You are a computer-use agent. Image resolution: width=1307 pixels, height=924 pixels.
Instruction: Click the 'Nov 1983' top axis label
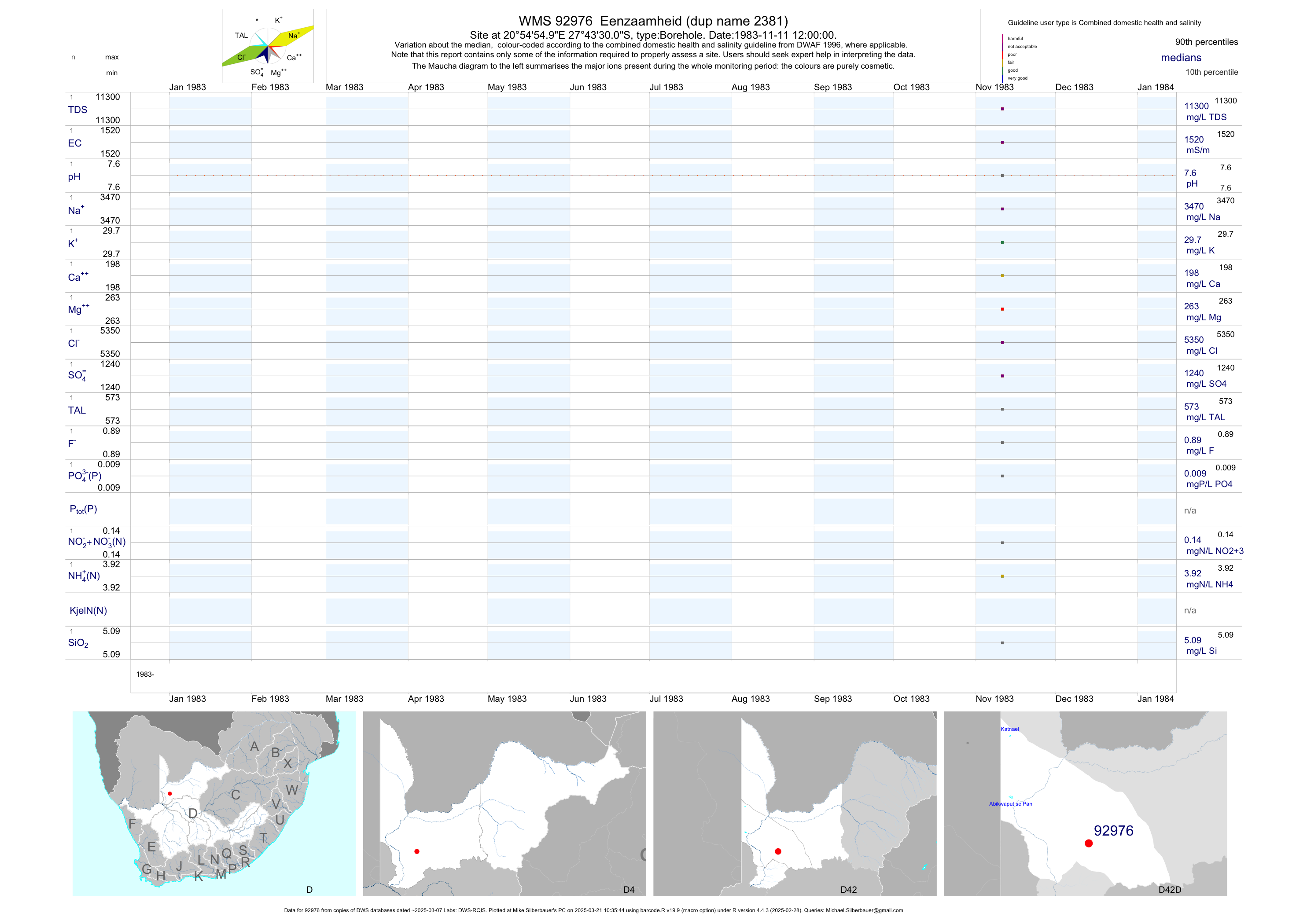[x=994, y=87]
